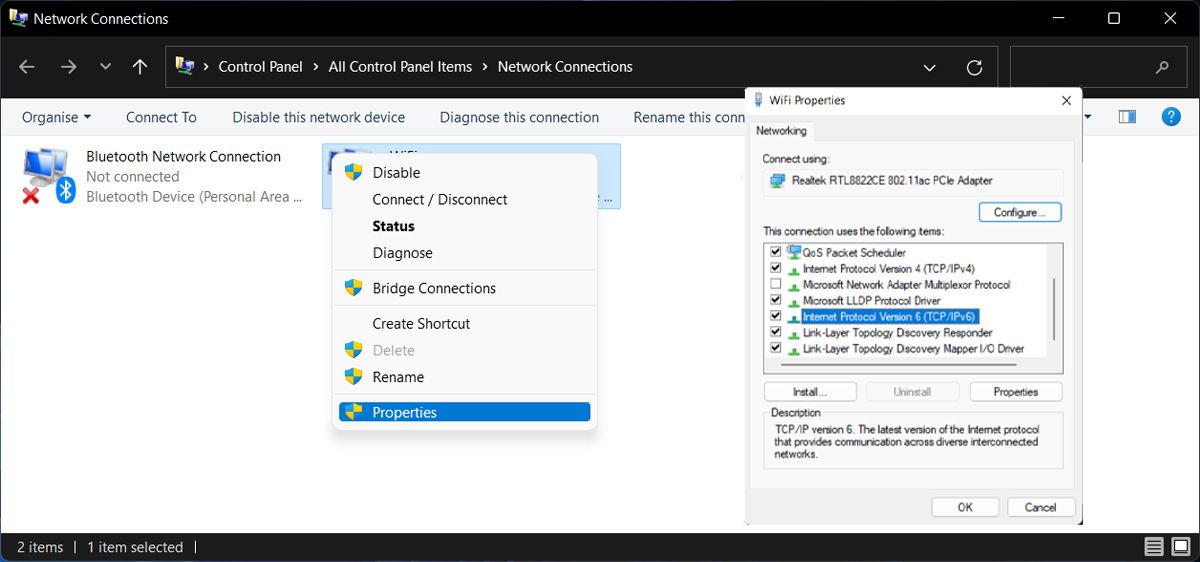The image size is (1200, 562).
Task: Click shield icon beside Rename
Action: 353,377
